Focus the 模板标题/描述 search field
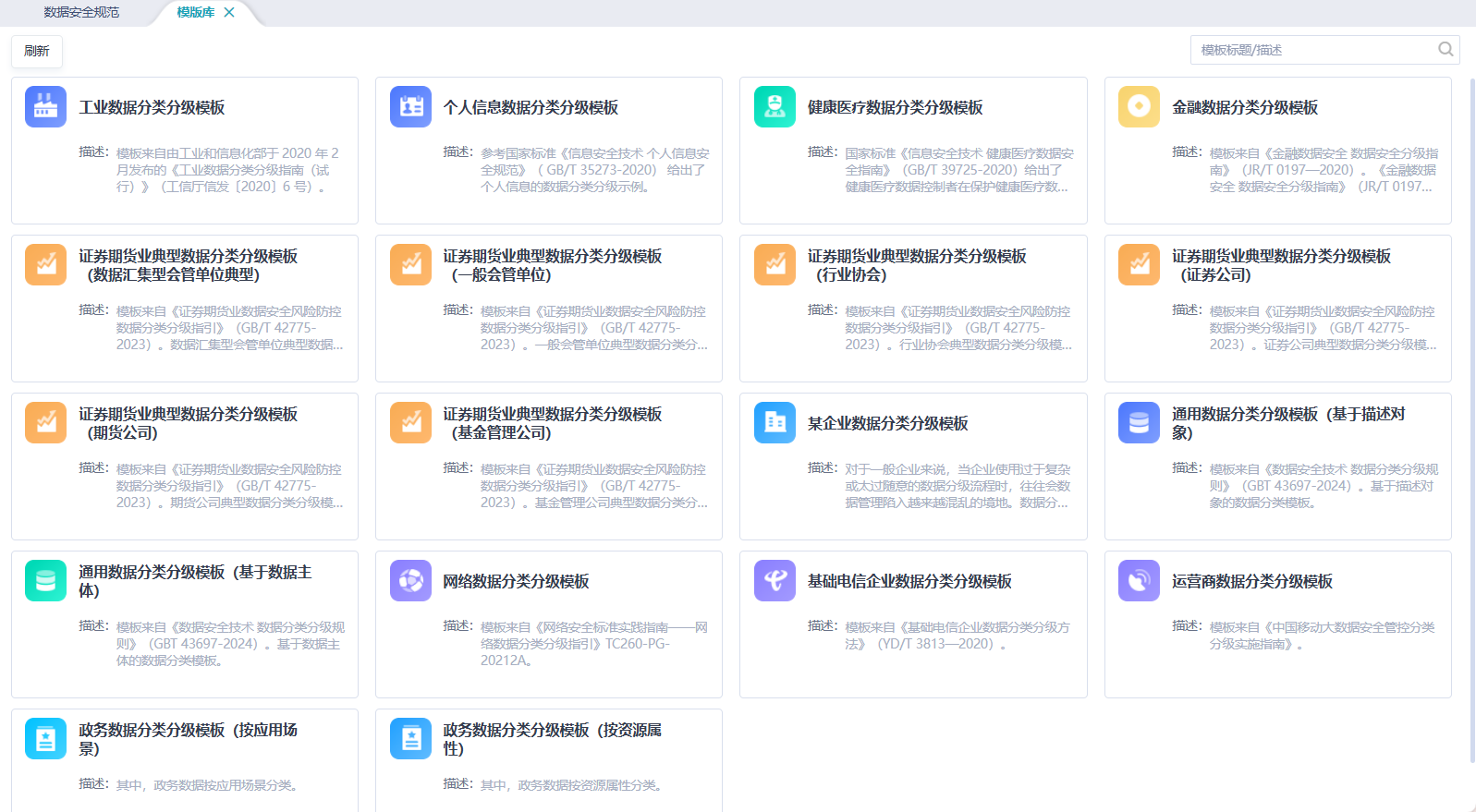 coord(1312,50)
